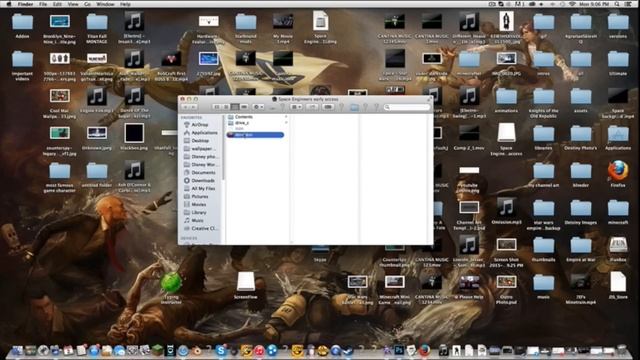Click the Finder share button
640x360 pixels.
pyautogui.click(x=312, y=107)
